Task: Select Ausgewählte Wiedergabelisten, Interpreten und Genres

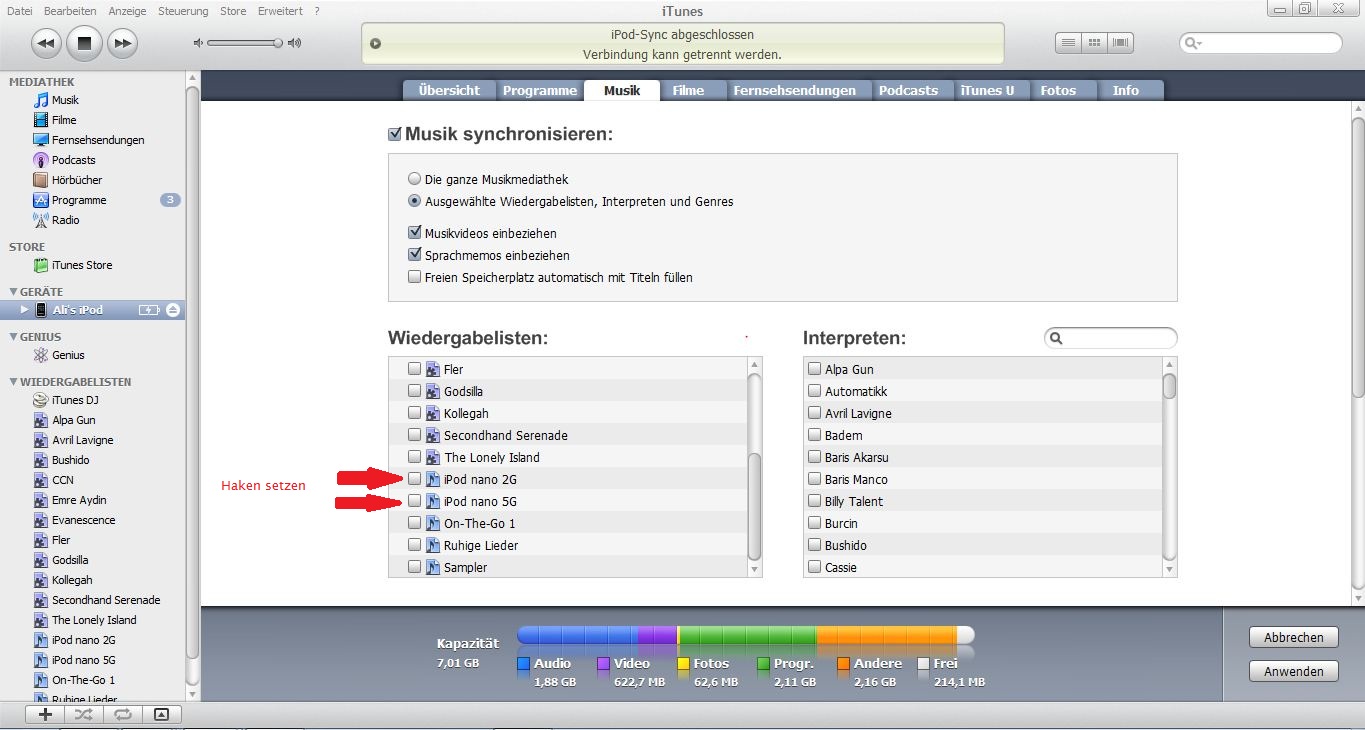Action: (414, 201)
